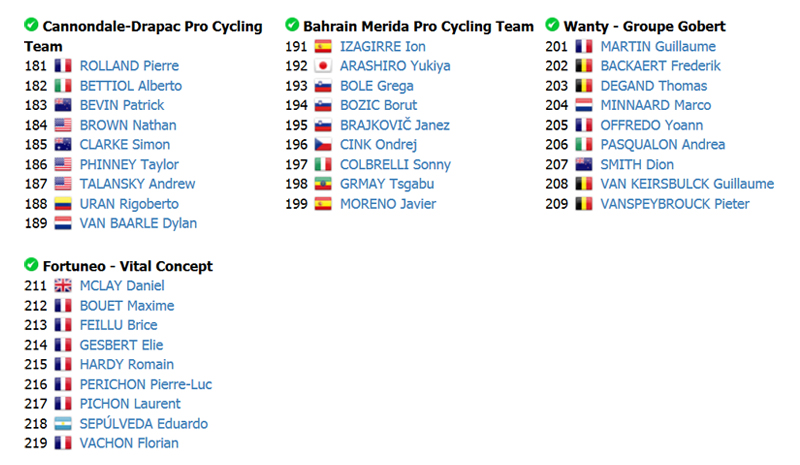Open the PERICHON Pierre-Luc rider link

pyautogui.click(x=145, y=384)
